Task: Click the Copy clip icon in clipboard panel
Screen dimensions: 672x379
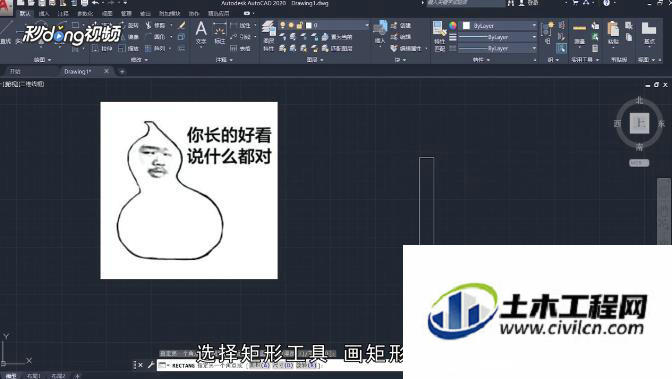Action: click(629, 37)
